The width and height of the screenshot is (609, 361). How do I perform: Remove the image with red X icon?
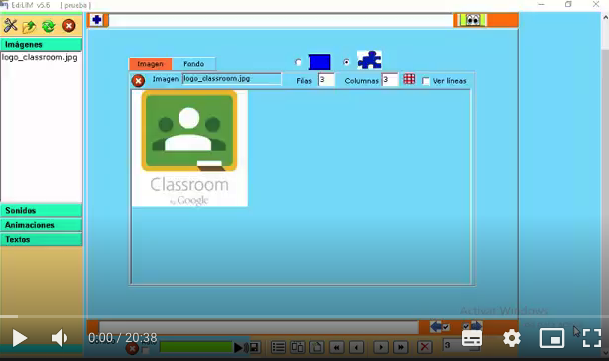click(x=138, y=80)
